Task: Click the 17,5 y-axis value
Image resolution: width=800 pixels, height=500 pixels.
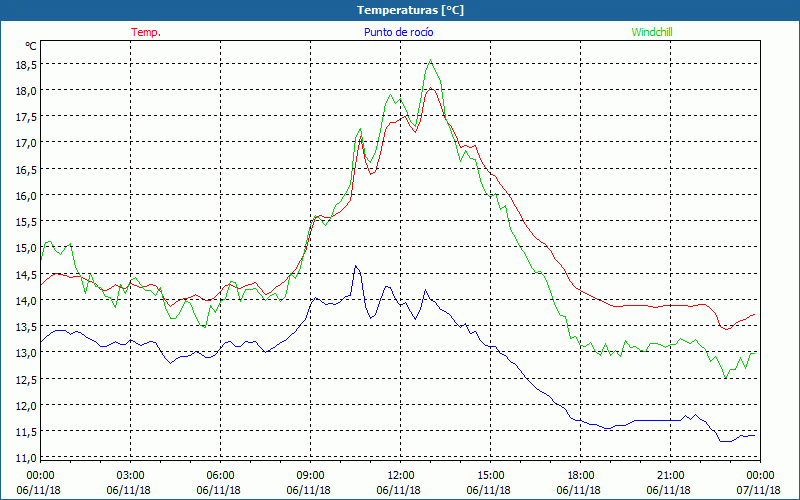Action: [x=26, y=117]
